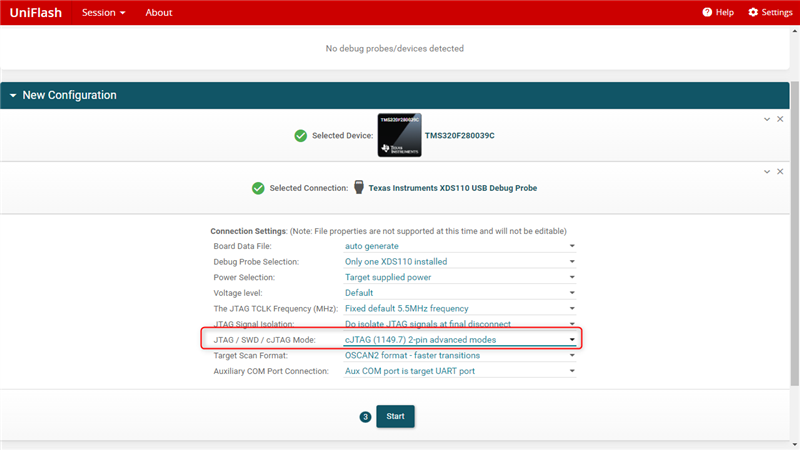Screen dimensions: 800x450
Task: Click the XDS110 debug probe icon
Action: pyautogui.click(x=359, y=187)
